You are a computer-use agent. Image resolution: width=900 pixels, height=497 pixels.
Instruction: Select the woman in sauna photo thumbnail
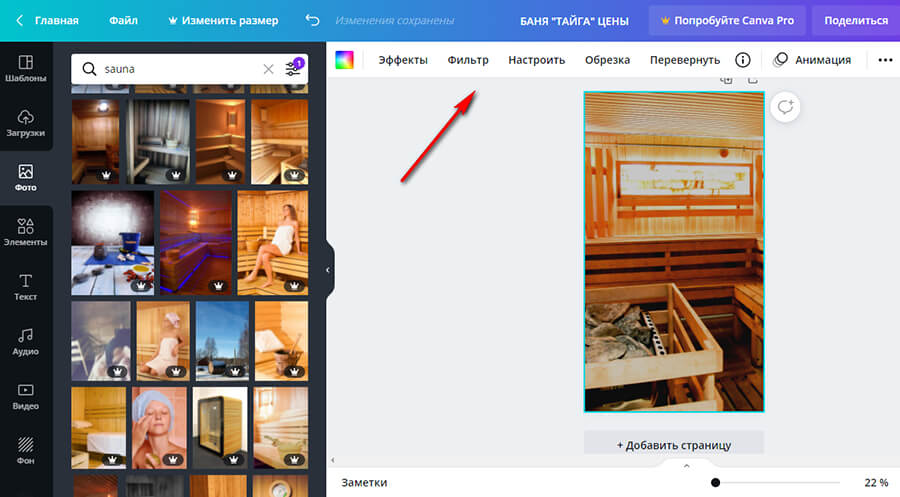pos(272,243)
